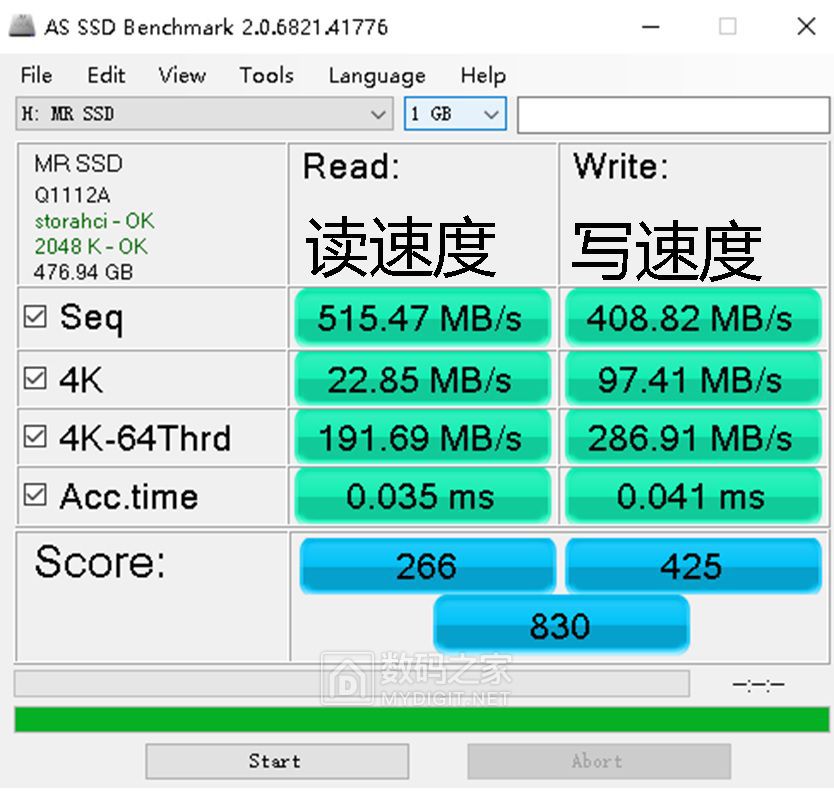834x800 pixels.
Task: Click the write score 425
Action: click(693, 565)
